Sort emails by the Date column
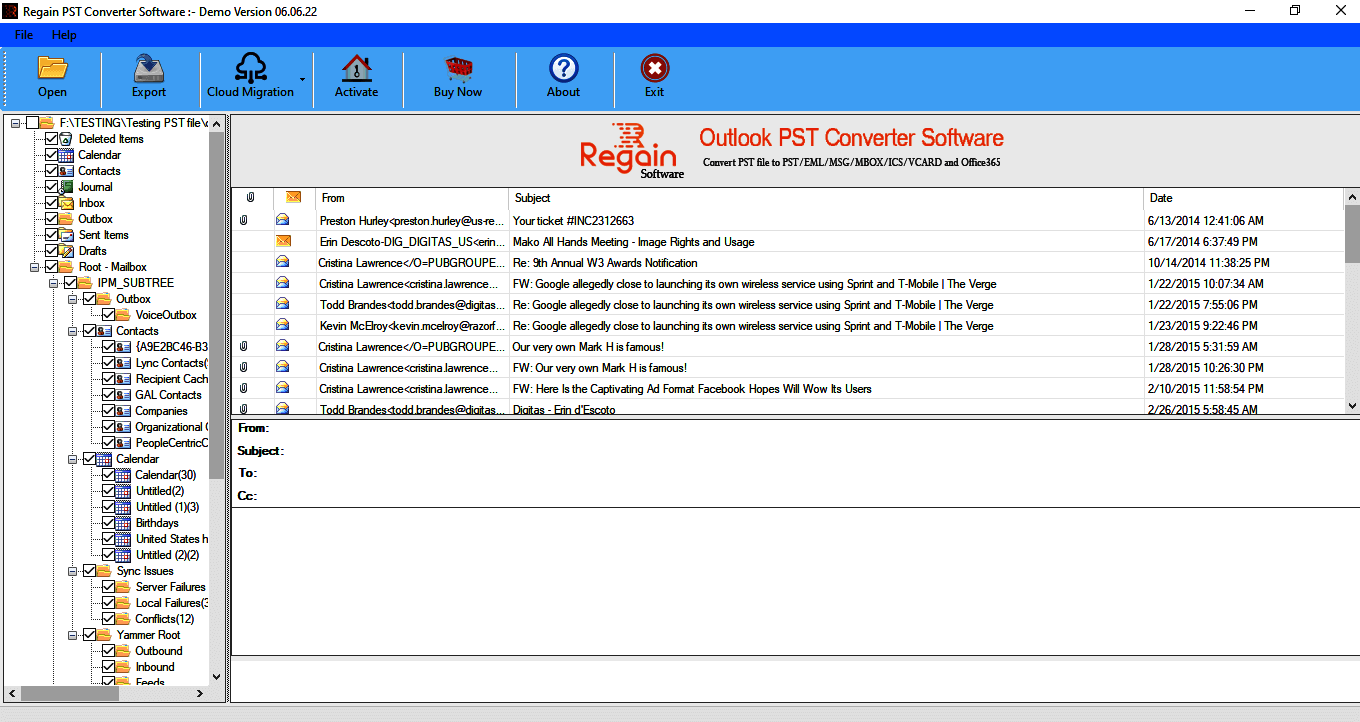Image resolution: width=1360 pixels, height=722 pixels. pos(1244,198)
